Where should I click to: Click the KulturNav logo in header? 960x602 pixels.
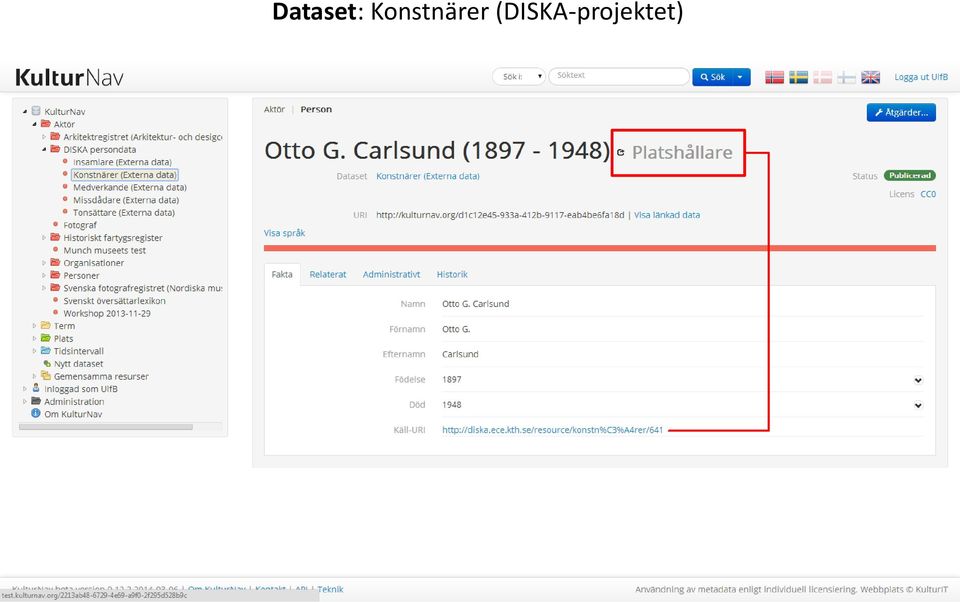[69, 78]
